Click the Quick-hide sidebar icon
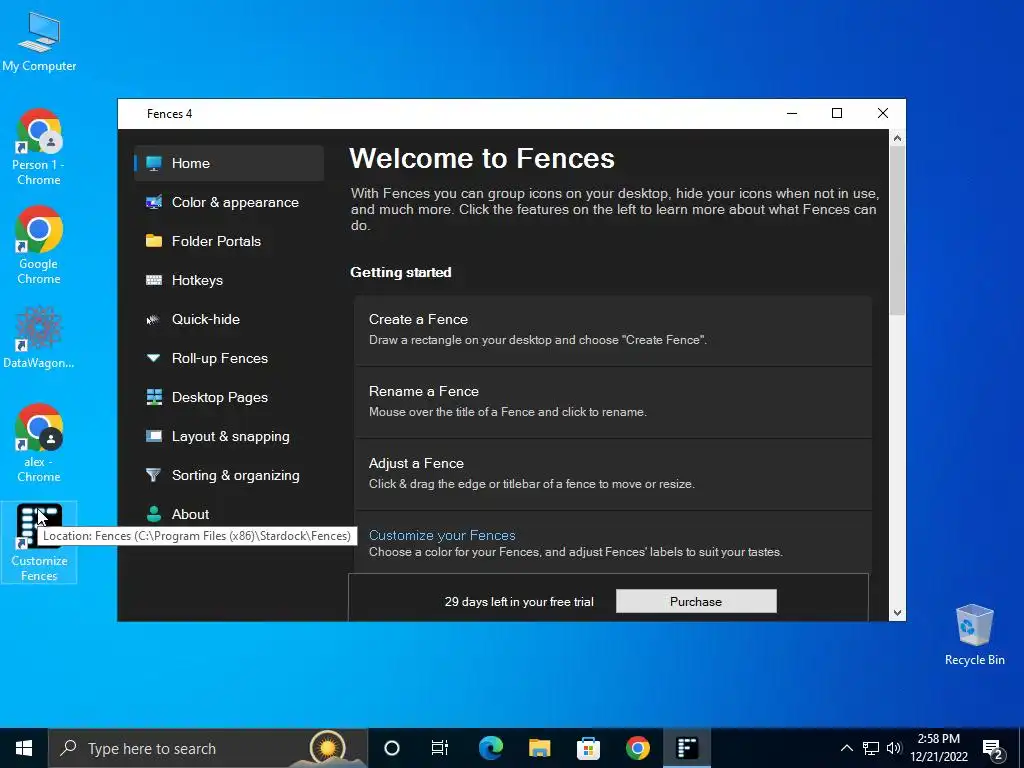Viewport: 1024px width, 768px height. coord(153,319)
